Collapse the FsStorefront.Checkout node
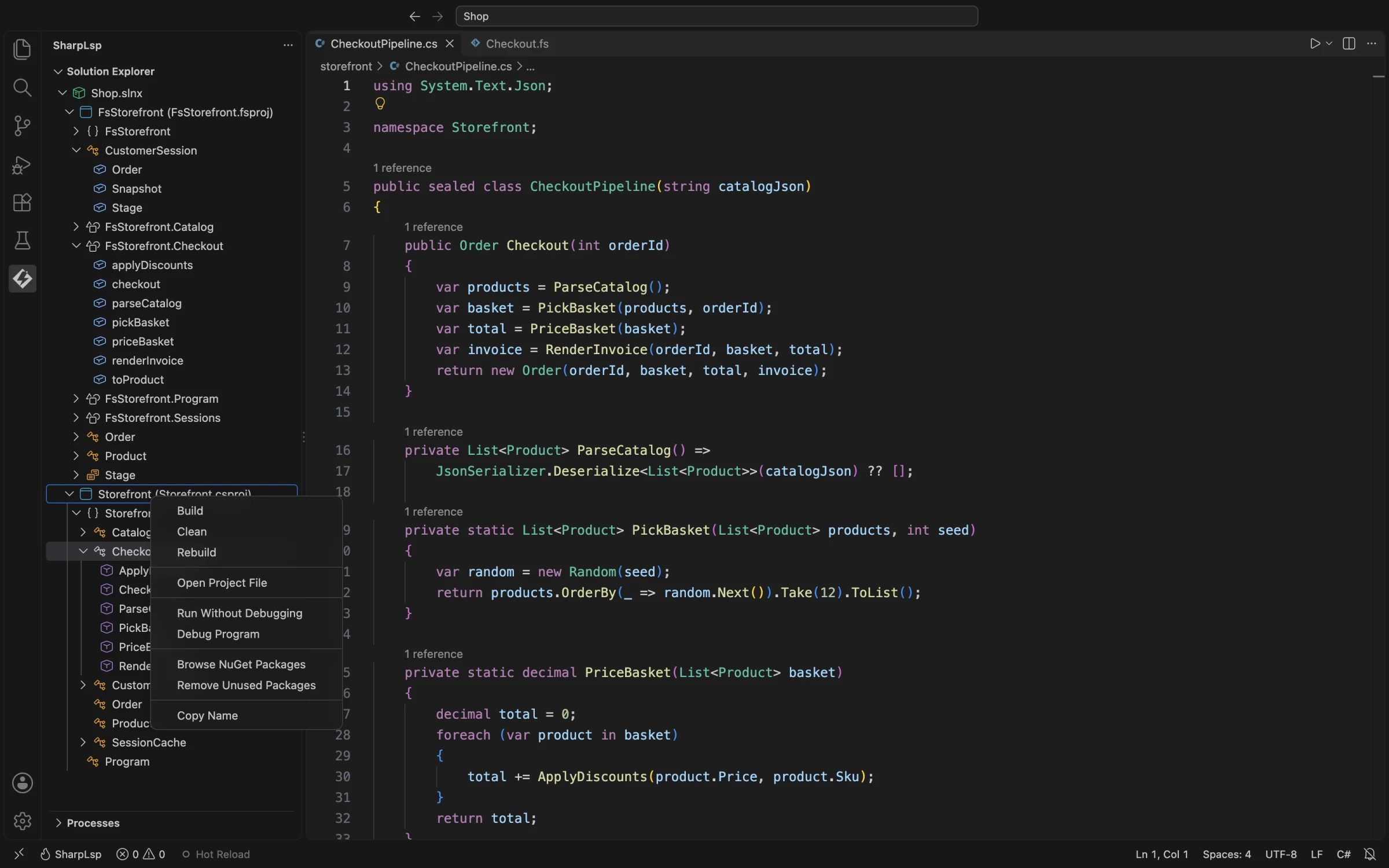This screenshot has width=1389, height=868. (76, 245)
